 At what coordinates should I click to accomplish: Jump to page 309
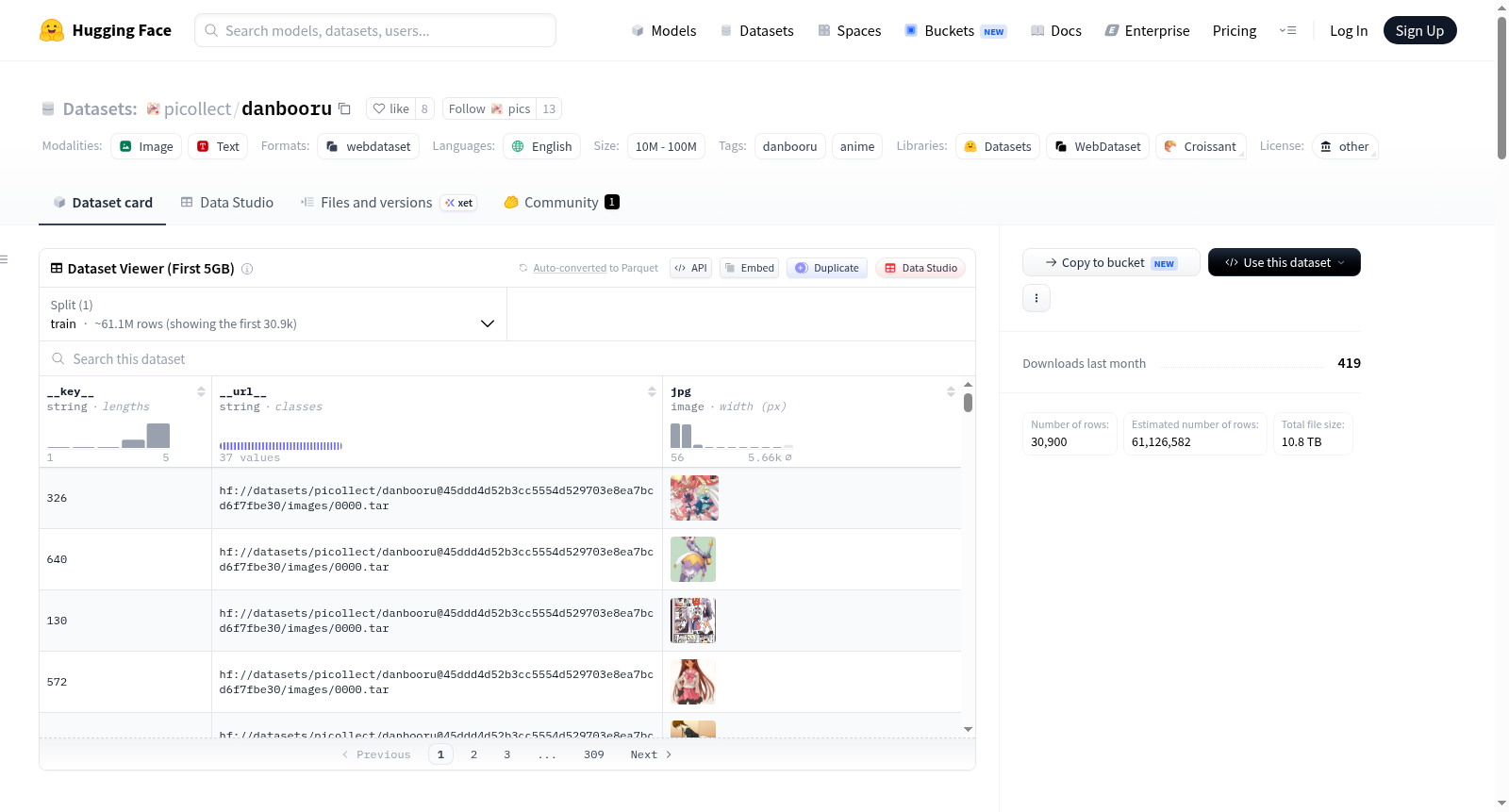click(x=593, y=754)
